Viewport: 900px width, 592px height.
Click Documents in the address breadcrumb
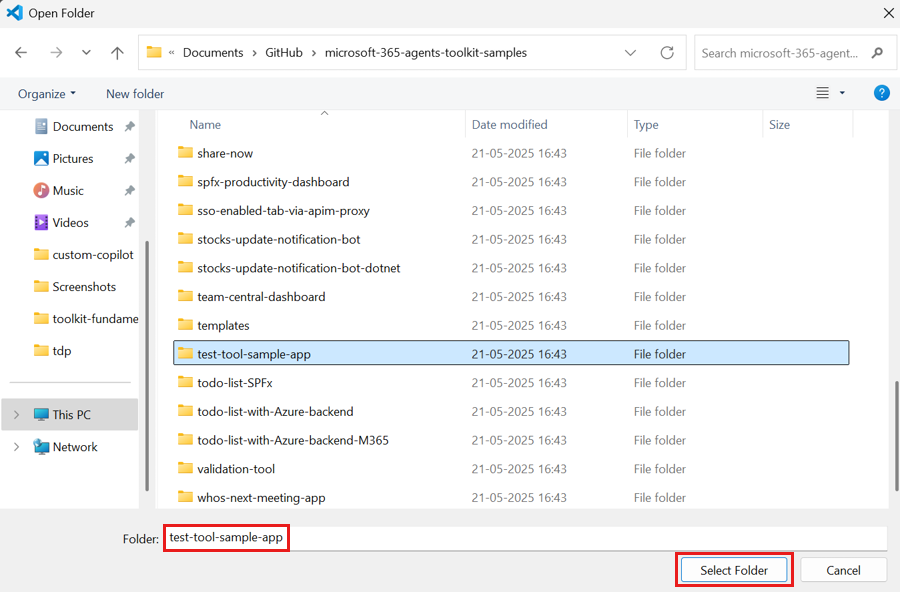tap(213, 53)
